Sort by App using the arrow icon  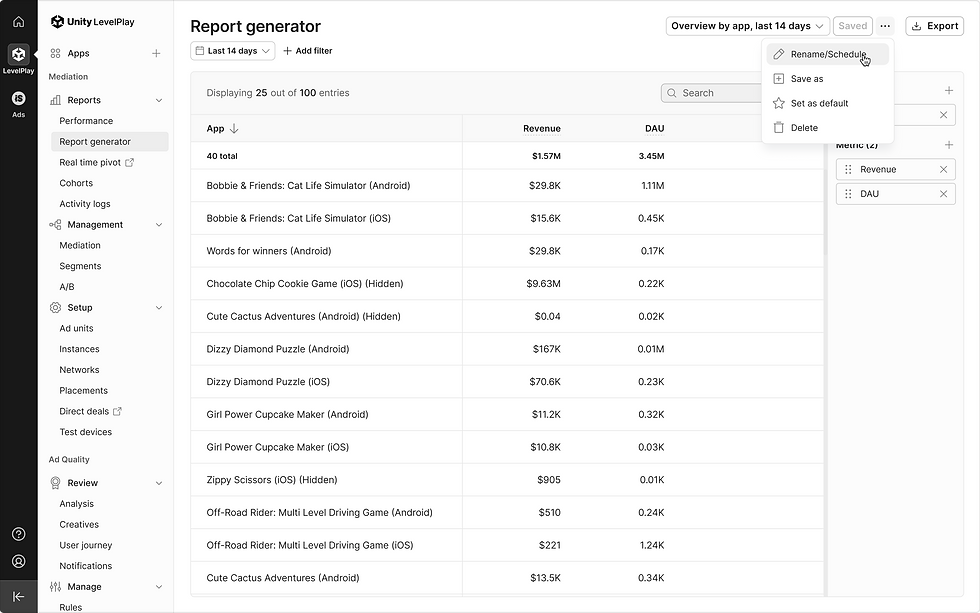pos(234,129)
